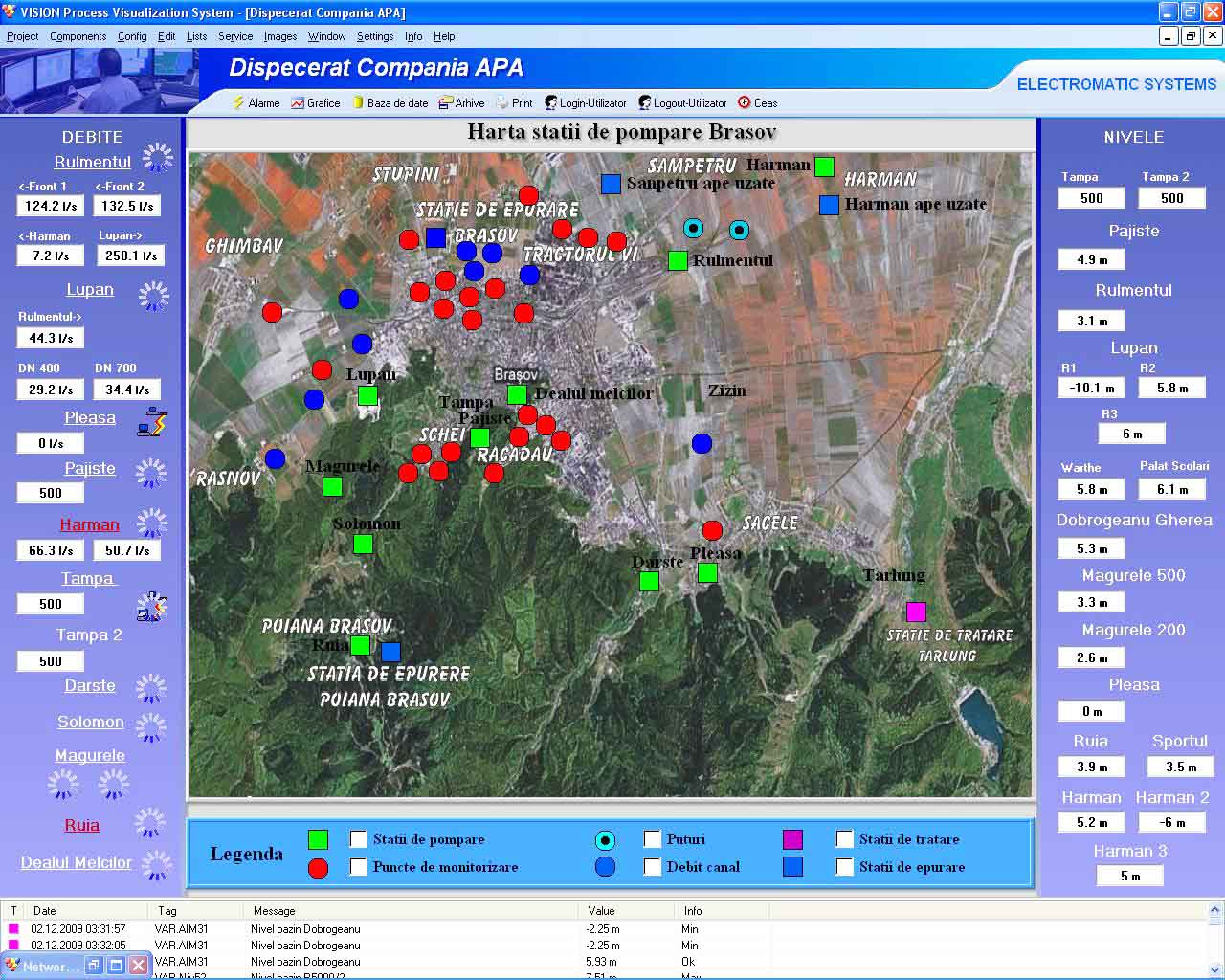Open the Pleasa station link

[x=90, y=418]
